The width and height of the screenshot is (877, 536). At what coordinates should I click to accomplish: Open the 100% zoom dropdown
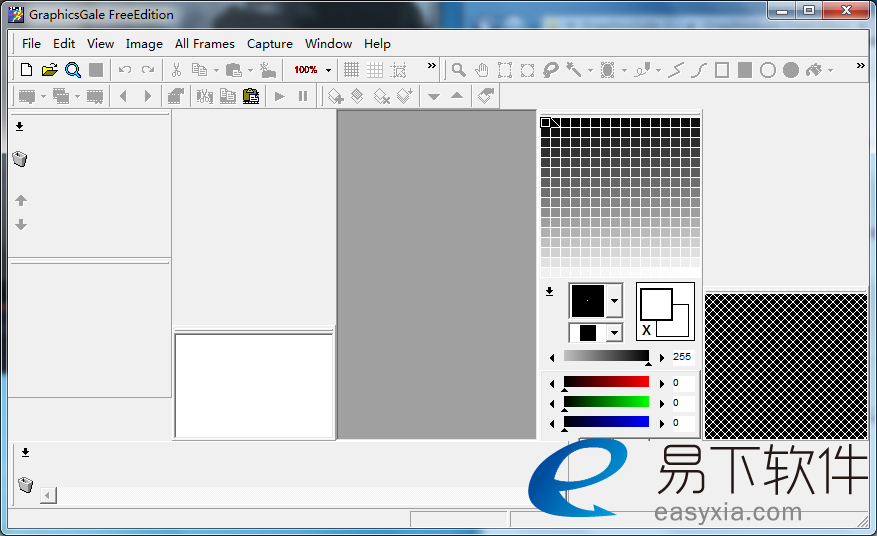(x=328, y=70)
